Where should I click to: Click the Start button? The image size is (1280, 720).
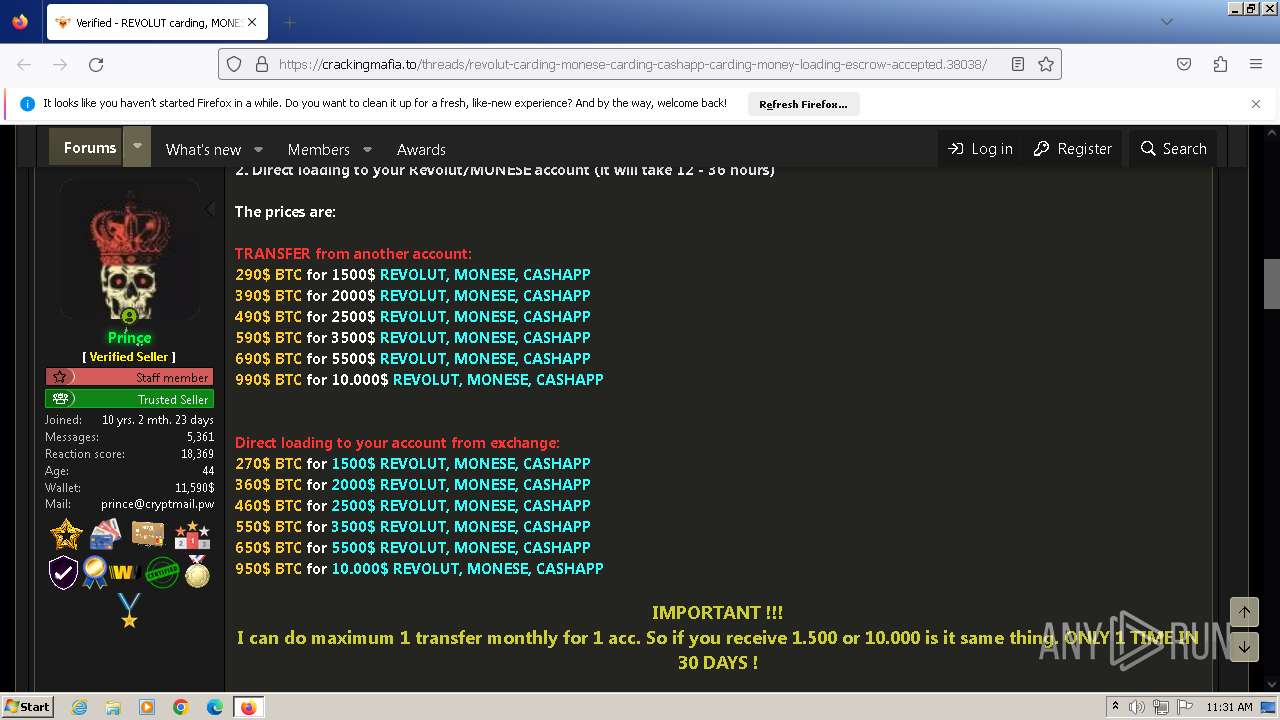28,707
